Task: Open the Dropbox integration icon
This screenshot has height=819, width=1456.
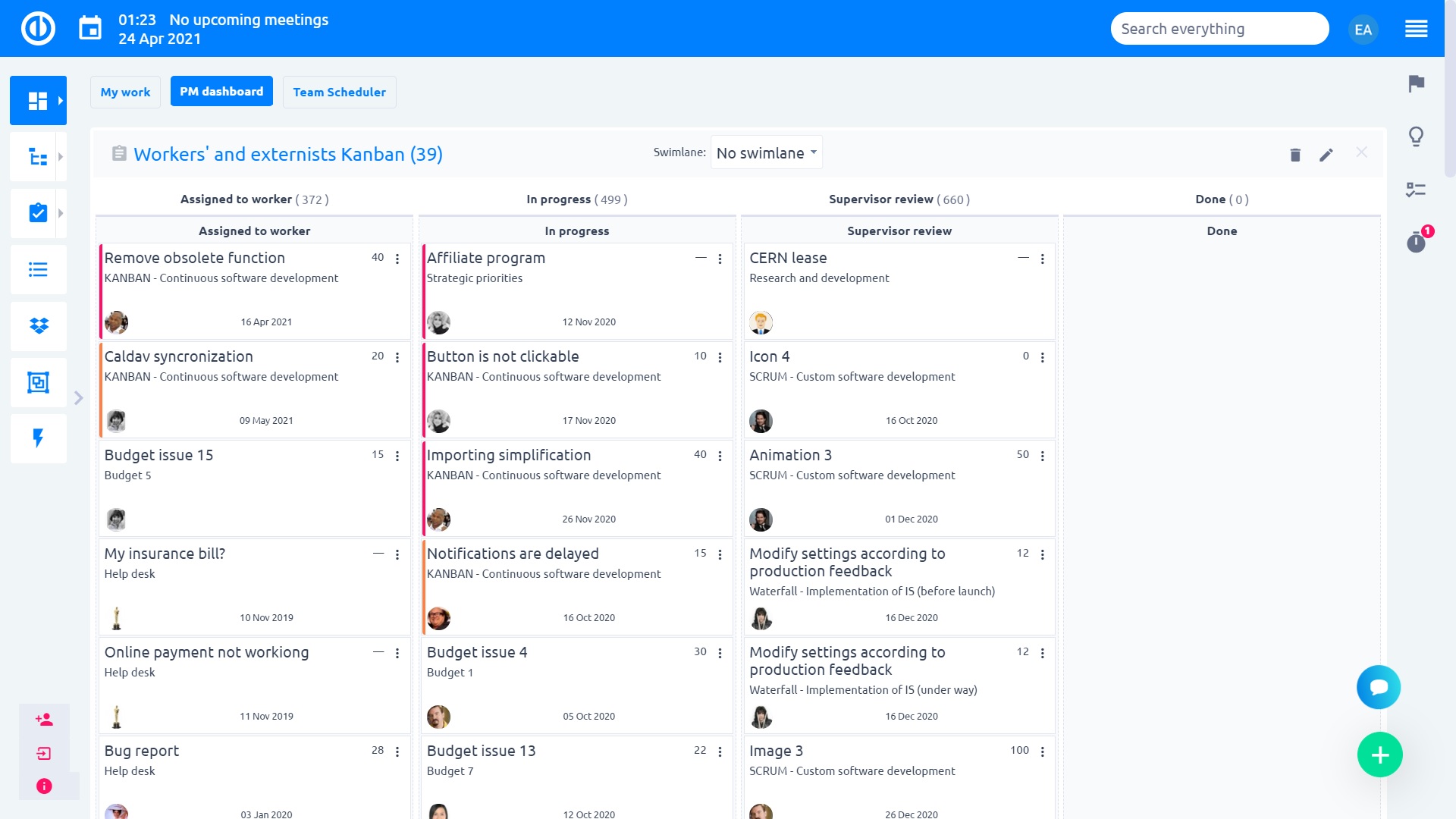Action: pos(37,326)
